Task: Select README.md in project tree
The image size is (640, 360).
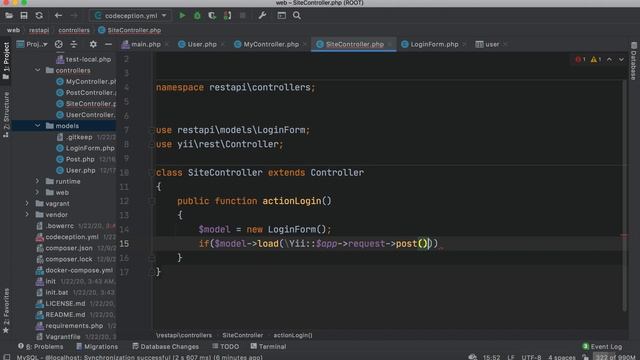Action: 61,315
